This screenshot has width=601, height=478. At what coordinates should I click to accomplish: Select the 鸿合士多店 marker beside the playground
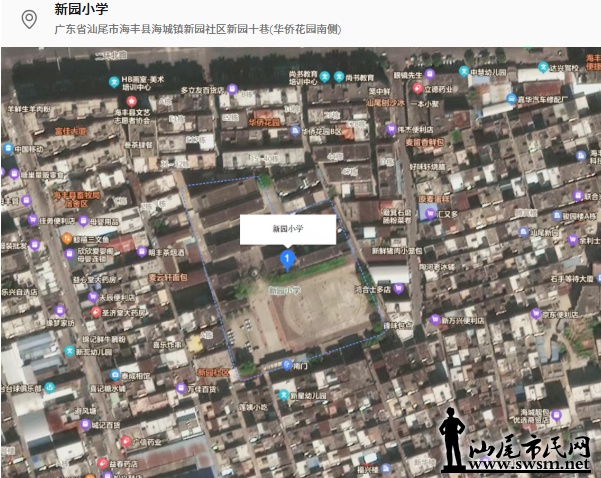click(399, 289)
